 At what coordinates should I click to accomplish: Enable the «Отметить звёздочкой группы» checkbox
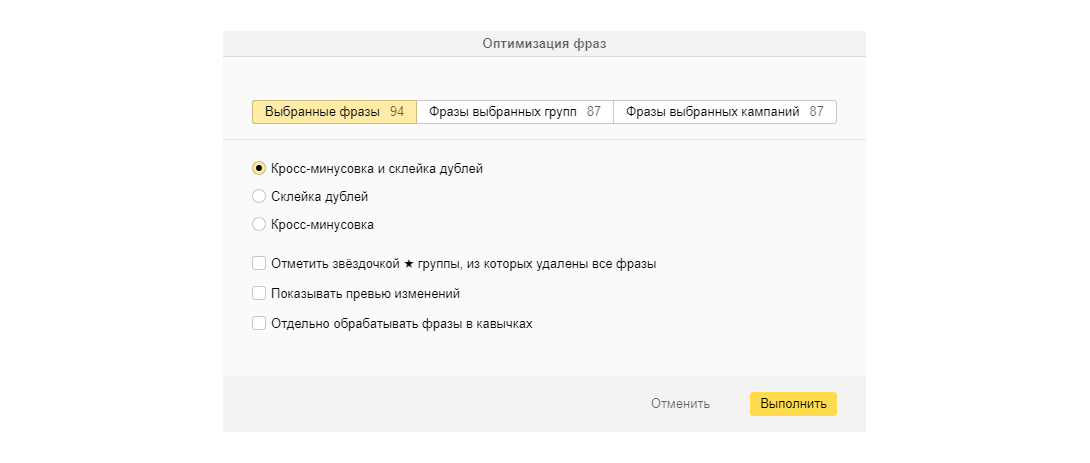pos(259,264)
